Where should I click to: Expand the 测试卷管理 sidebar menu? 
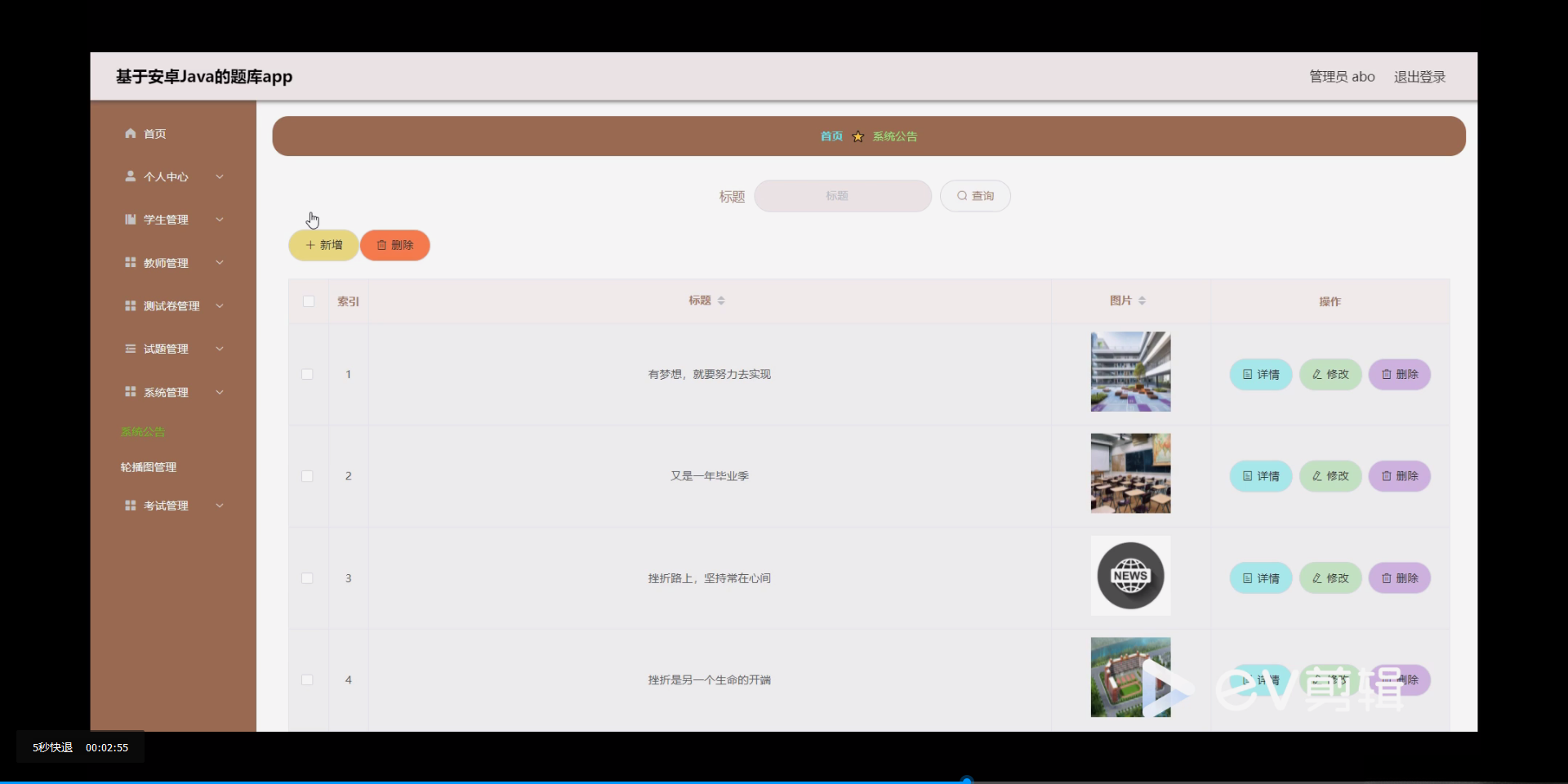tap(171, 305)
